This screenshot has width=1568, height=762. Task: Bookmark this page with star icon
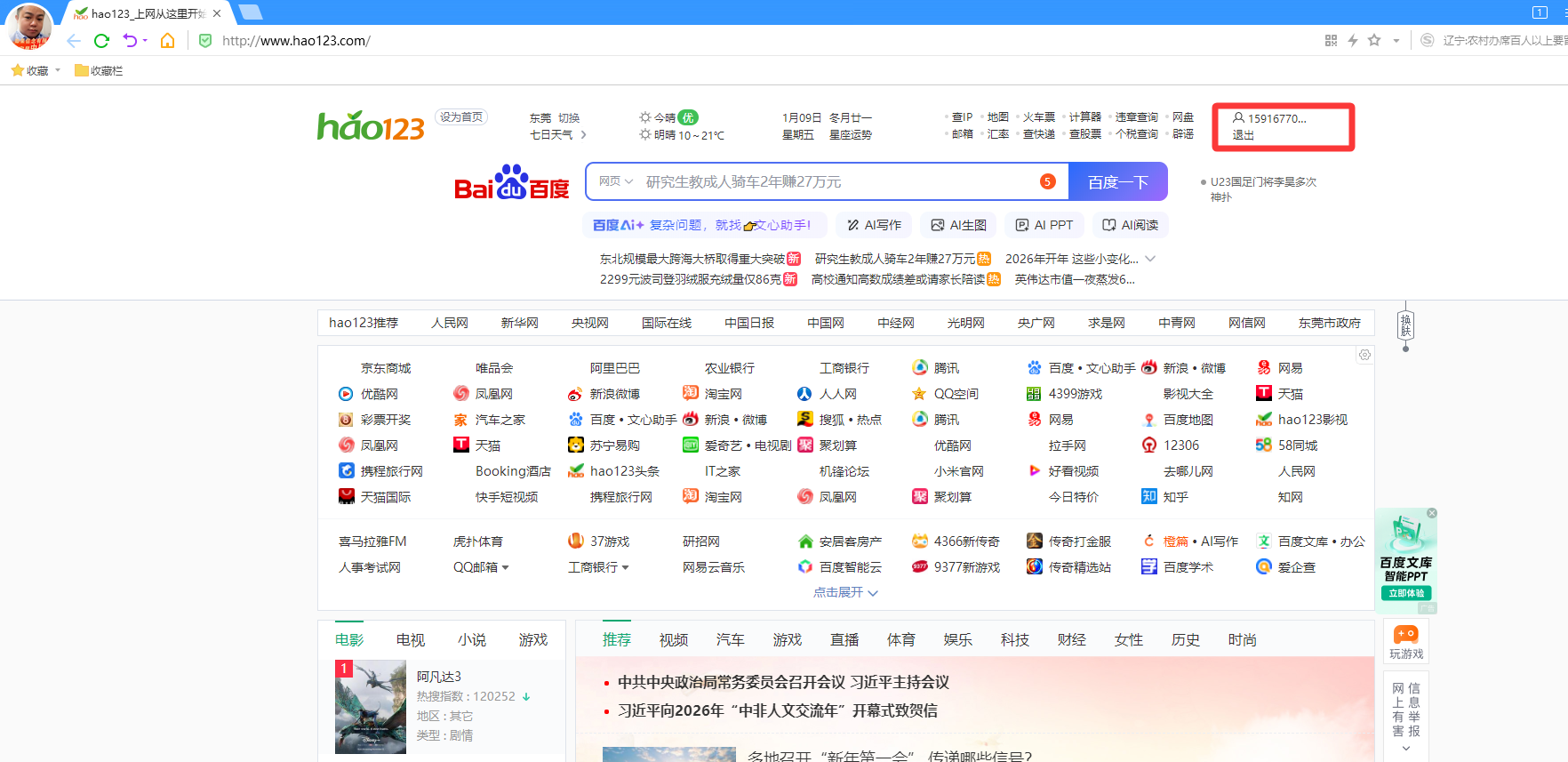(1374, 40)
